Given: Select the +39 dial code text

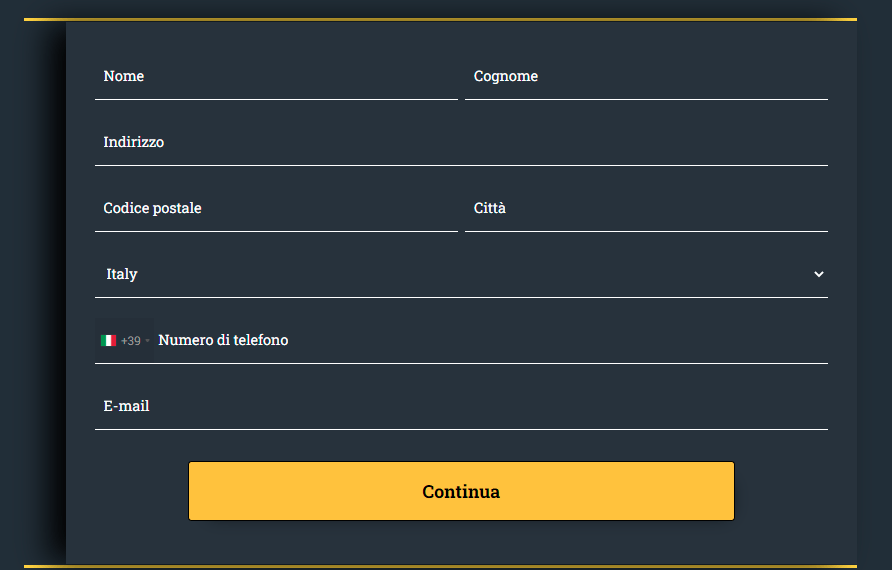Looking at the screenshot, I should [x=131, y=341].
